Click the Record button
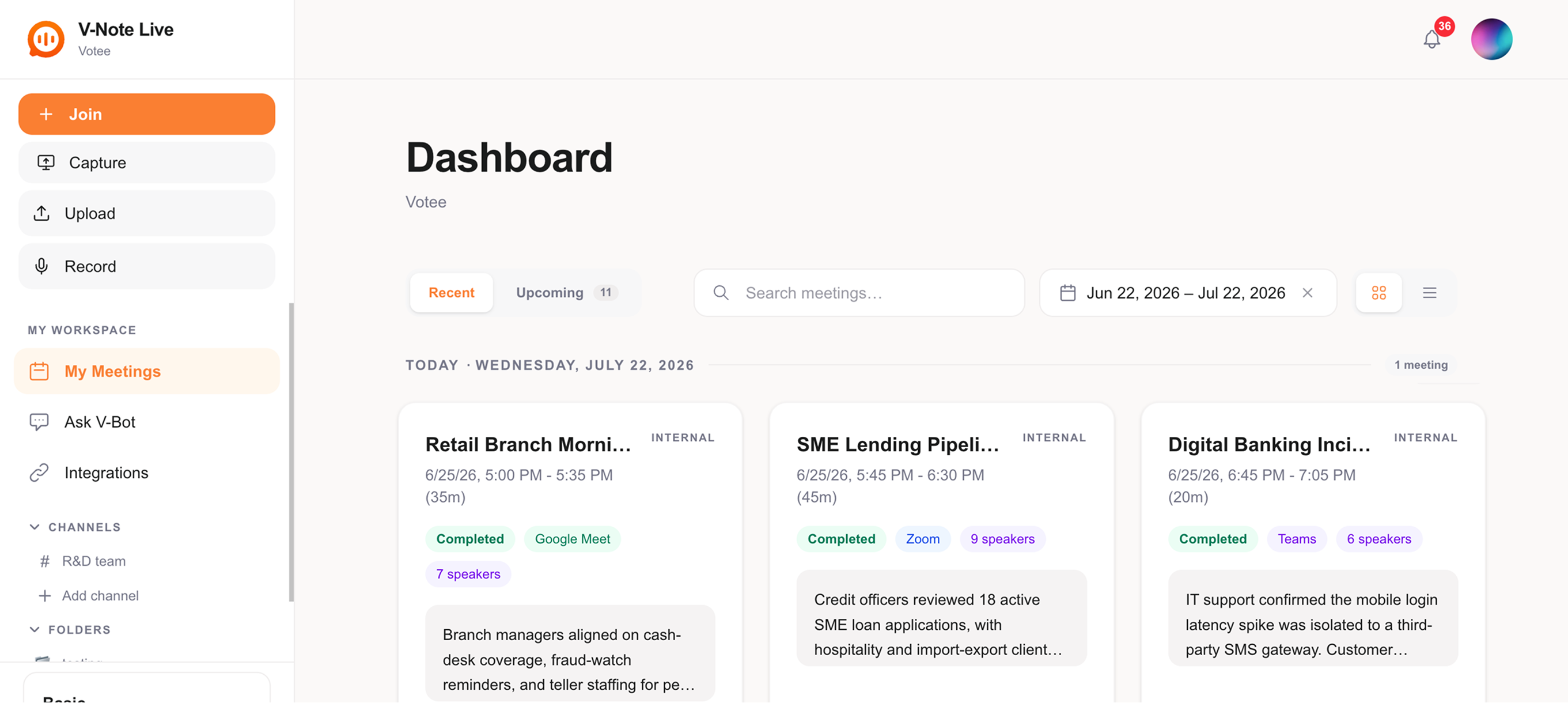Screen dimensions: 1568x703 click(147, 267)
